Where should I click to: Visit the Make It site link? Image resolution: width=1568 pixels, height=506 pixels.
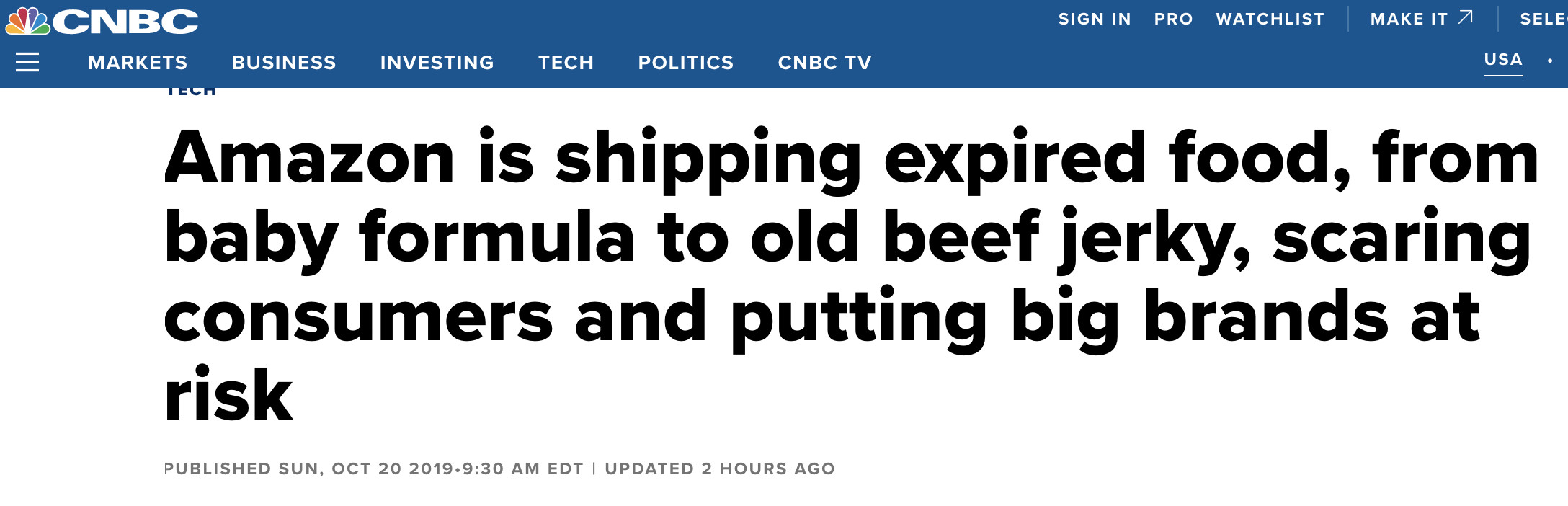pyautogui.click(x=1409, y=19)
